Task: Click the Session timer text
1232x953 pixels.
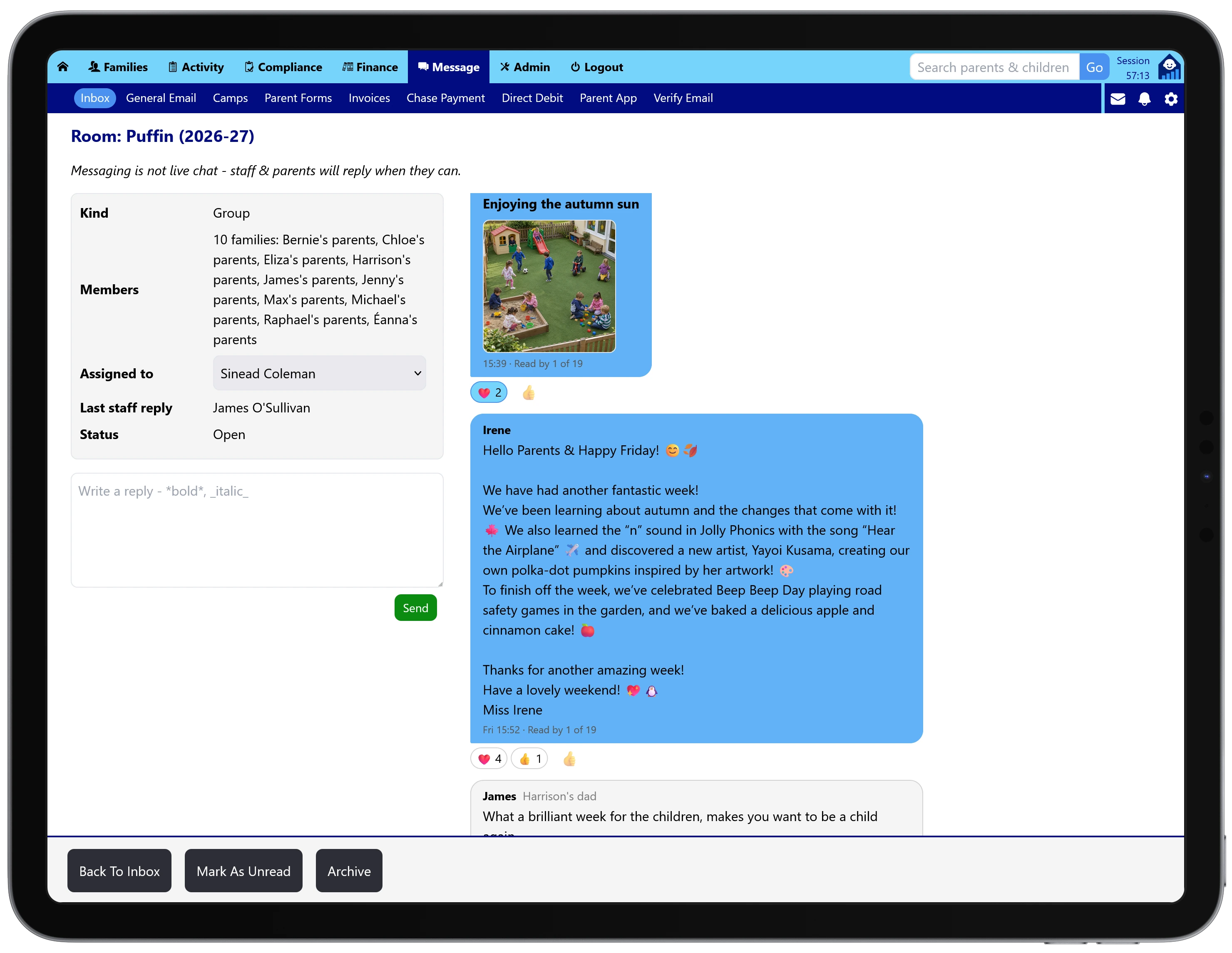Action: pyautogui.click(x=1133, y=68)
